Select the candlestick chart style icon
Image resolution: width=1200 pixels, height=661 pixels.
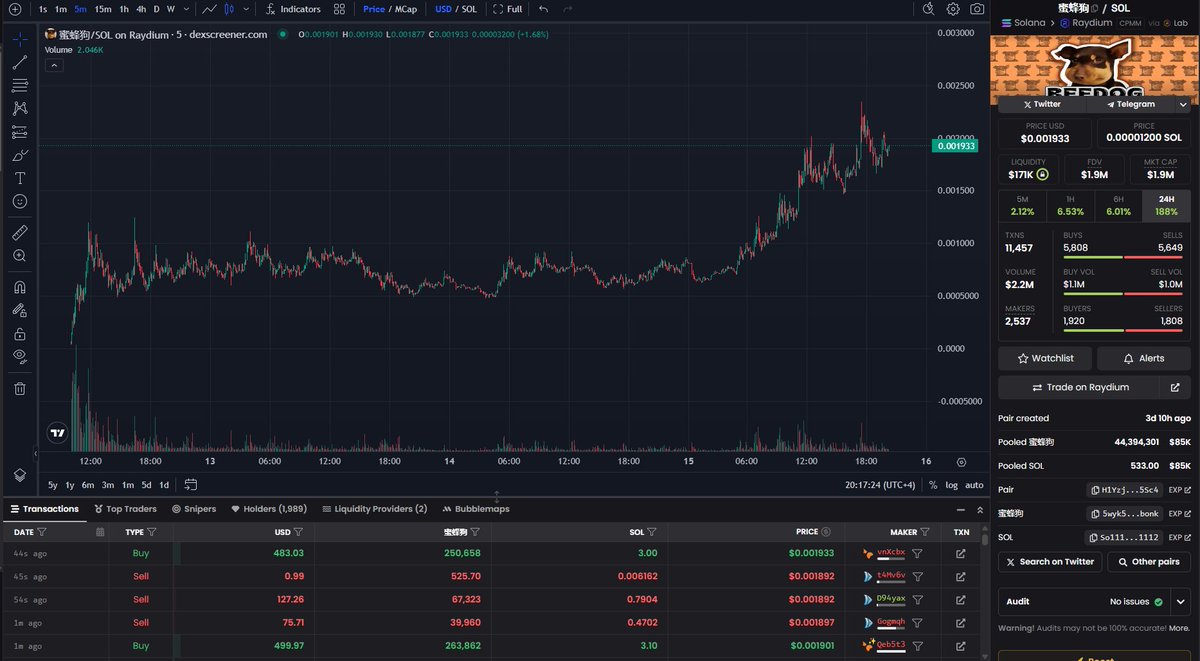(230, 9)
